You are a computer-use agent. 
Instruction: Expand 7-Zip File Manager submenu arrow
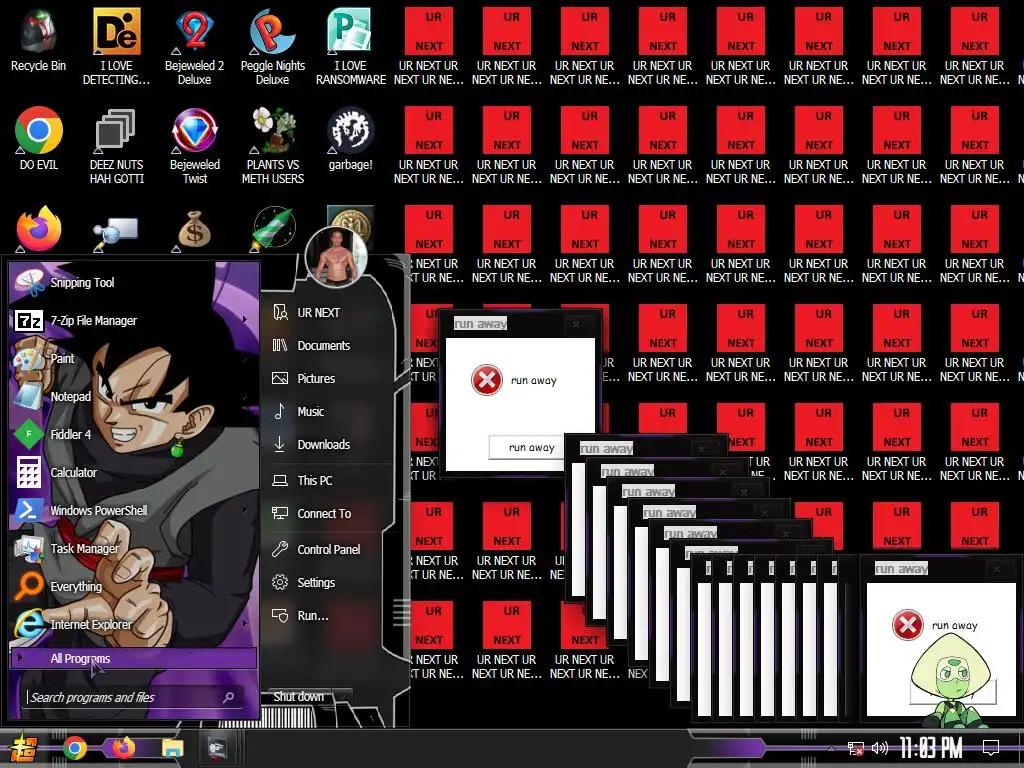pyautogui.click(x=244, y=320)
